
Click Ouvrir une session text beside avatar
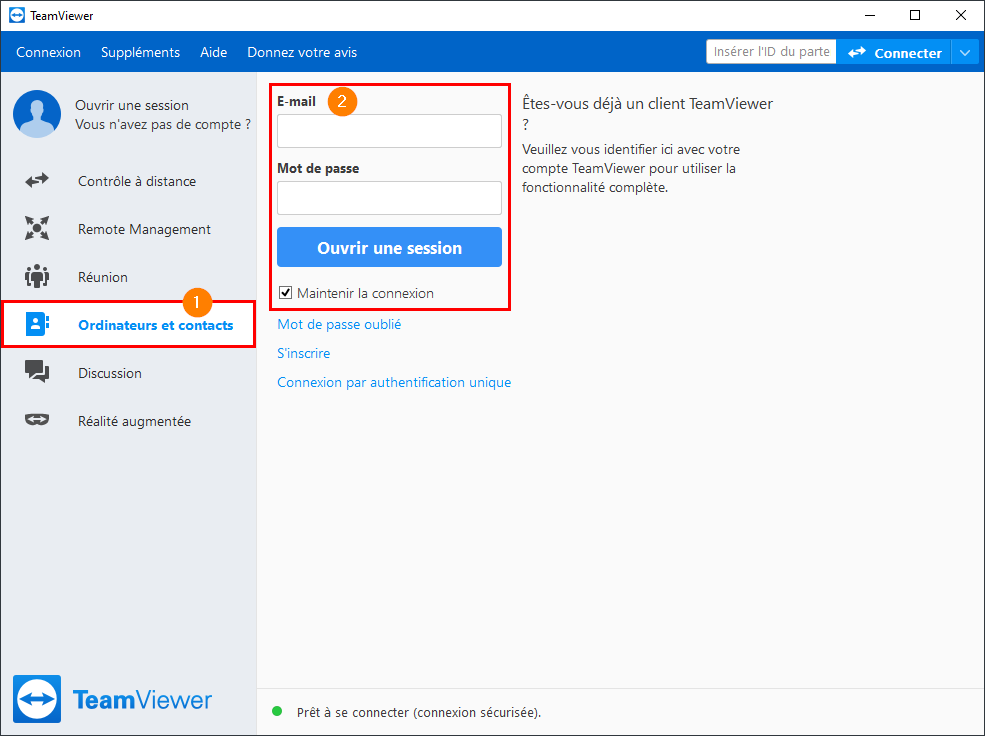132,105
